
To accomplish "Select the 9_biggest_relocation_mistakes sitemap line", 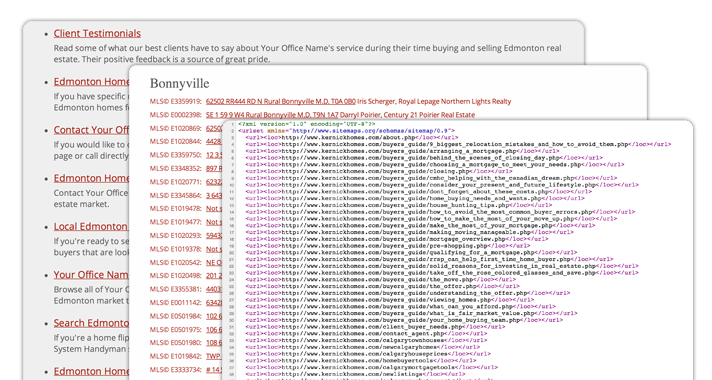I will point(458,144).
